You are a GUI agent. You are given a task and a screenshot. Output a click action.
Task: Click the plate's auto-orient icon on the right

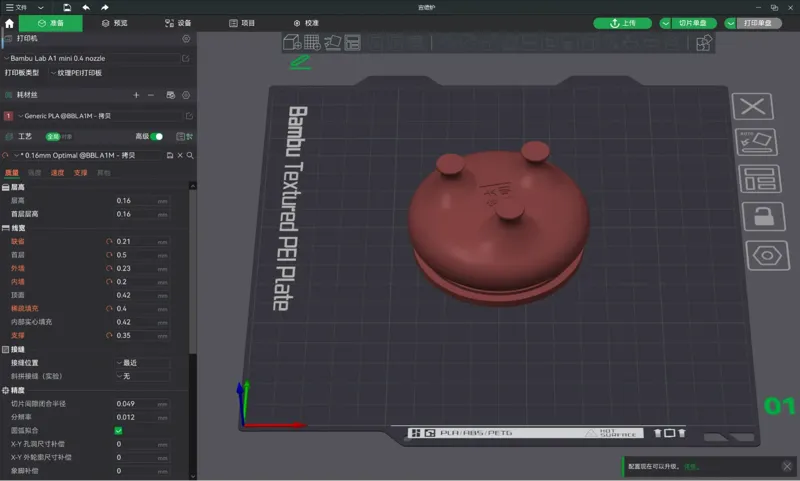click(756, 142)
